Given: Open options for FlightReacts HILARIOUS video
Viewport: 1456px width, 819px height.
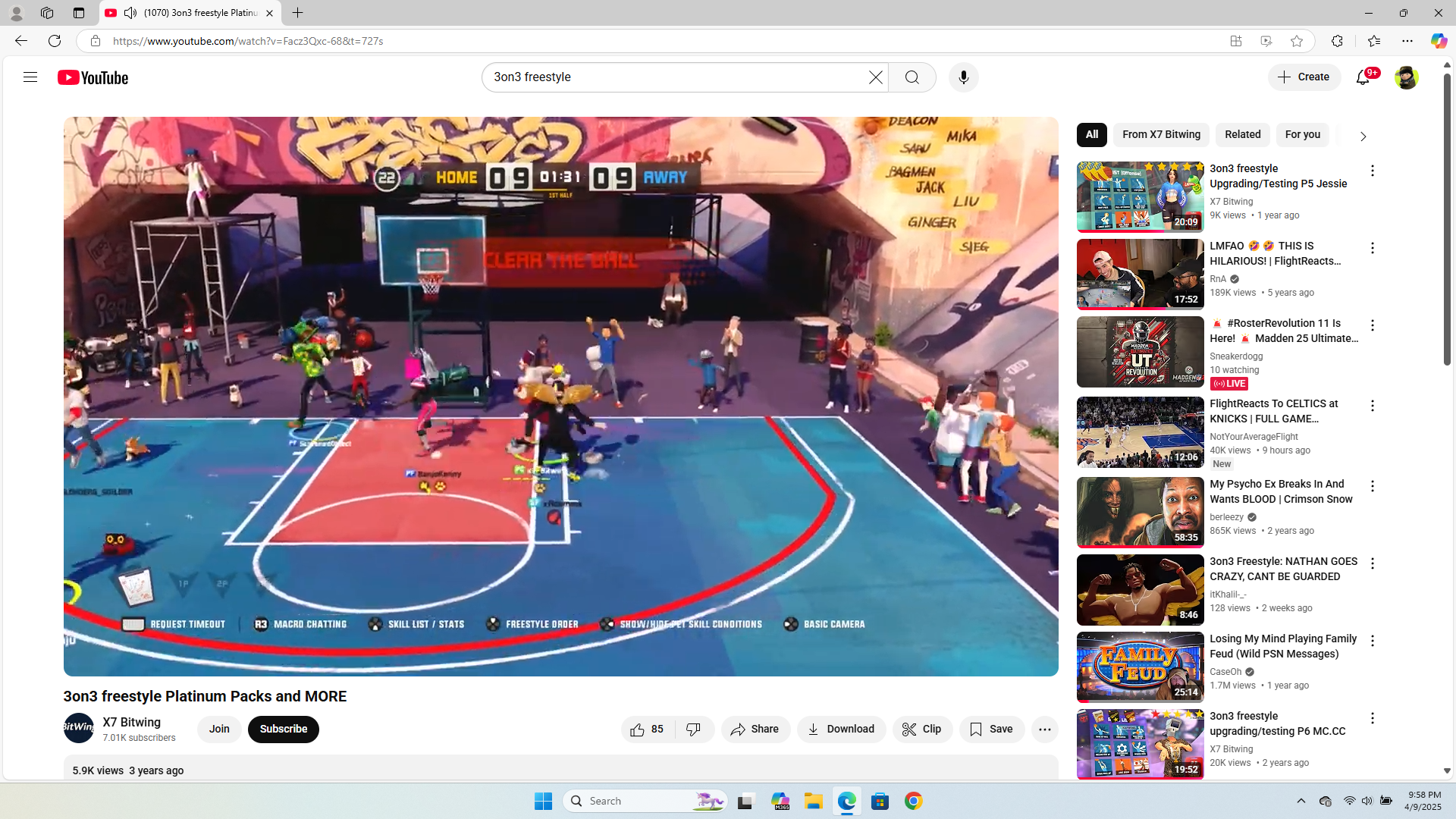Looking at the screenshot, I should tap(1373, 248).
